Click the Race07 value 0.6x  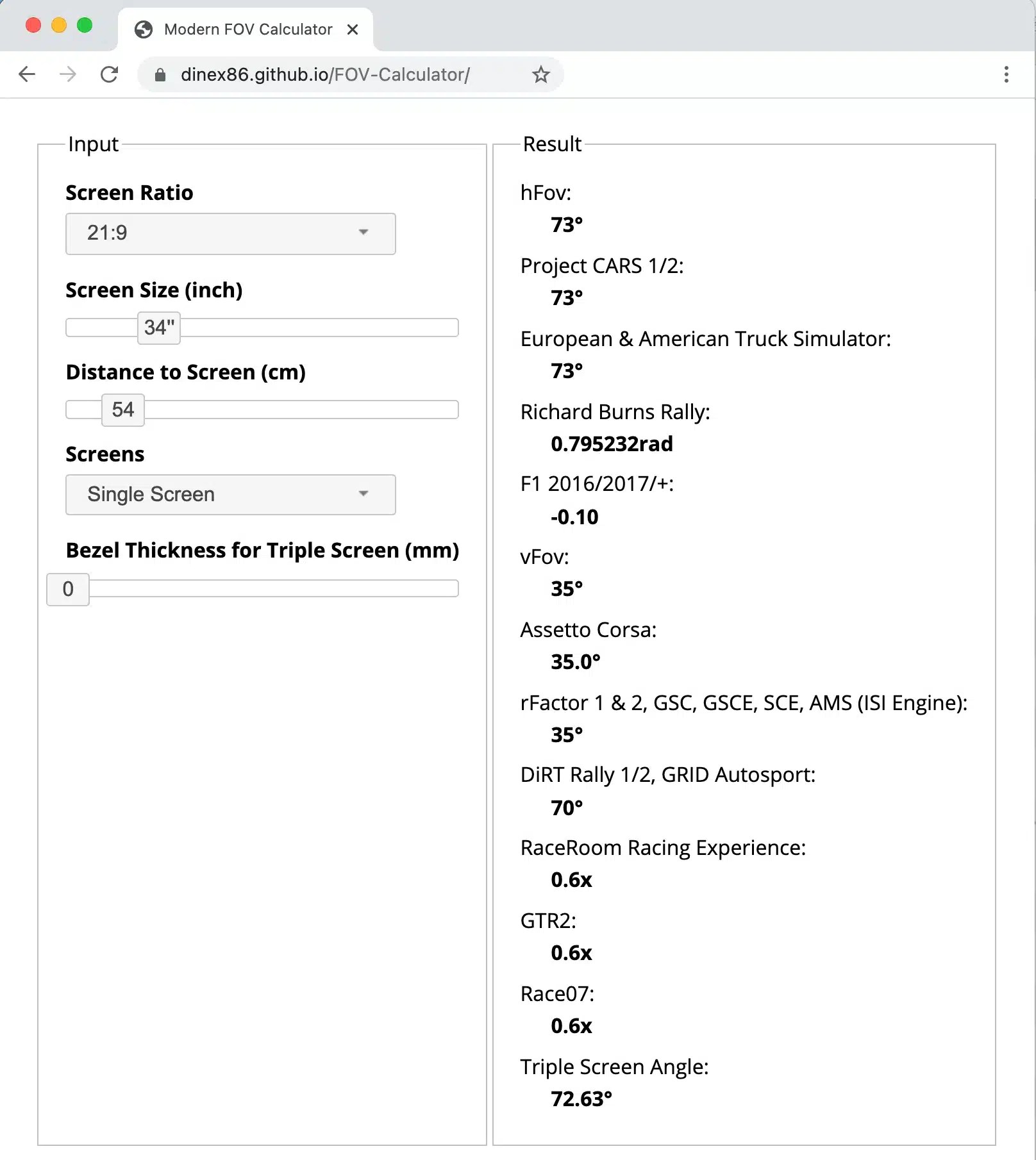[572, 1026]
